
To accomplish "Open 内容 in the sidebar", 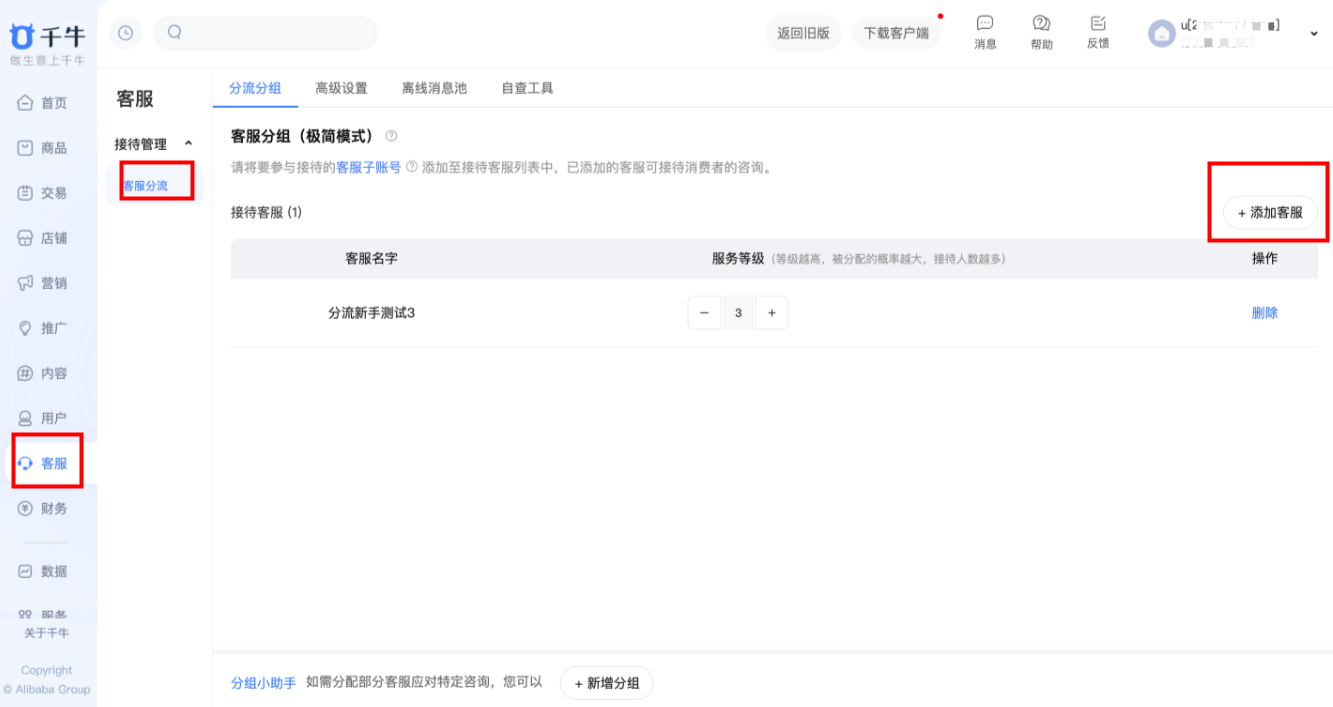I will (43, 373).
